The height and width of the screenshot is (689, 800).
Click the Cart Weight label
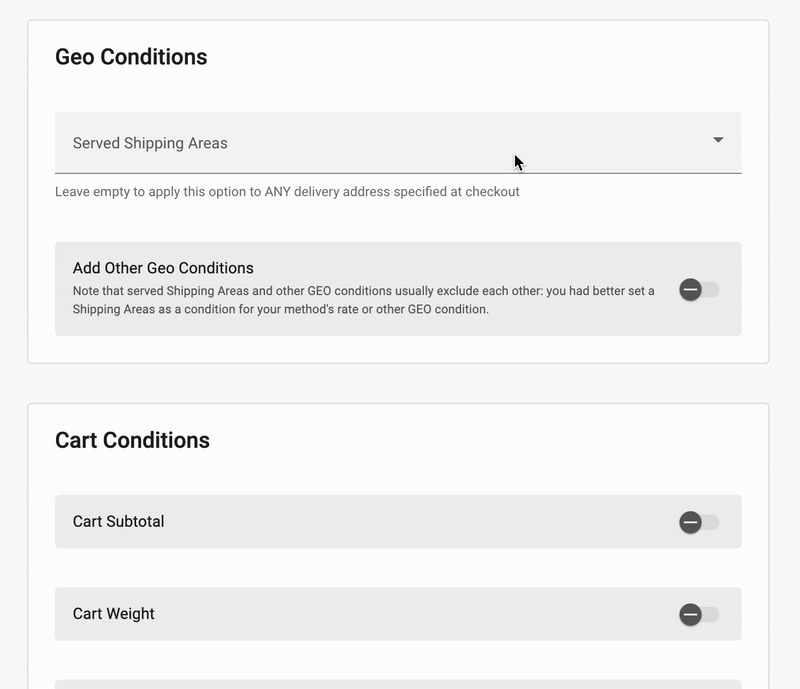click(x=113, y=614)
